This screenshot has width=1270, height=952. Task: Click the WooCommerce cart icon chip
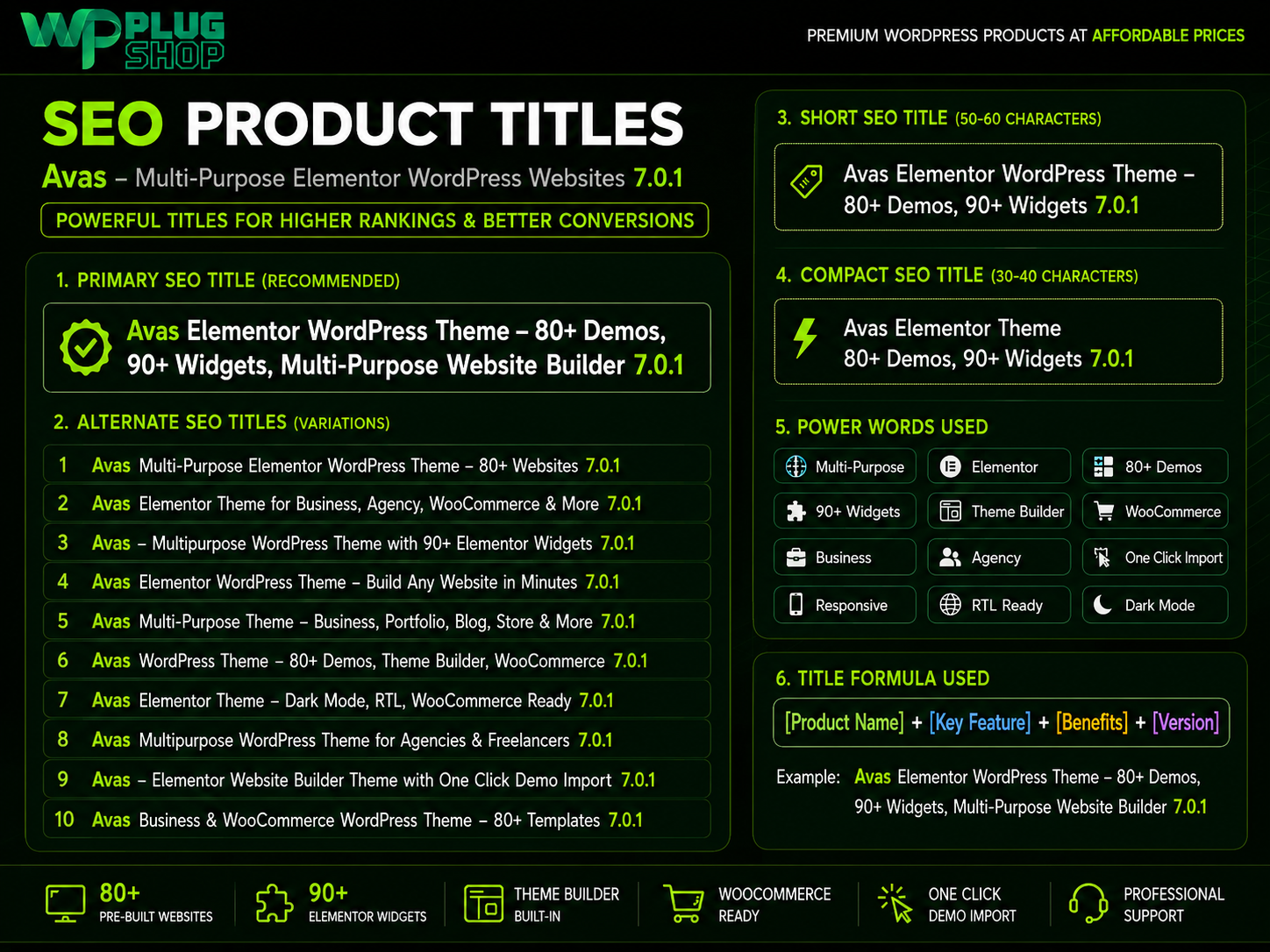[1155, 511]
